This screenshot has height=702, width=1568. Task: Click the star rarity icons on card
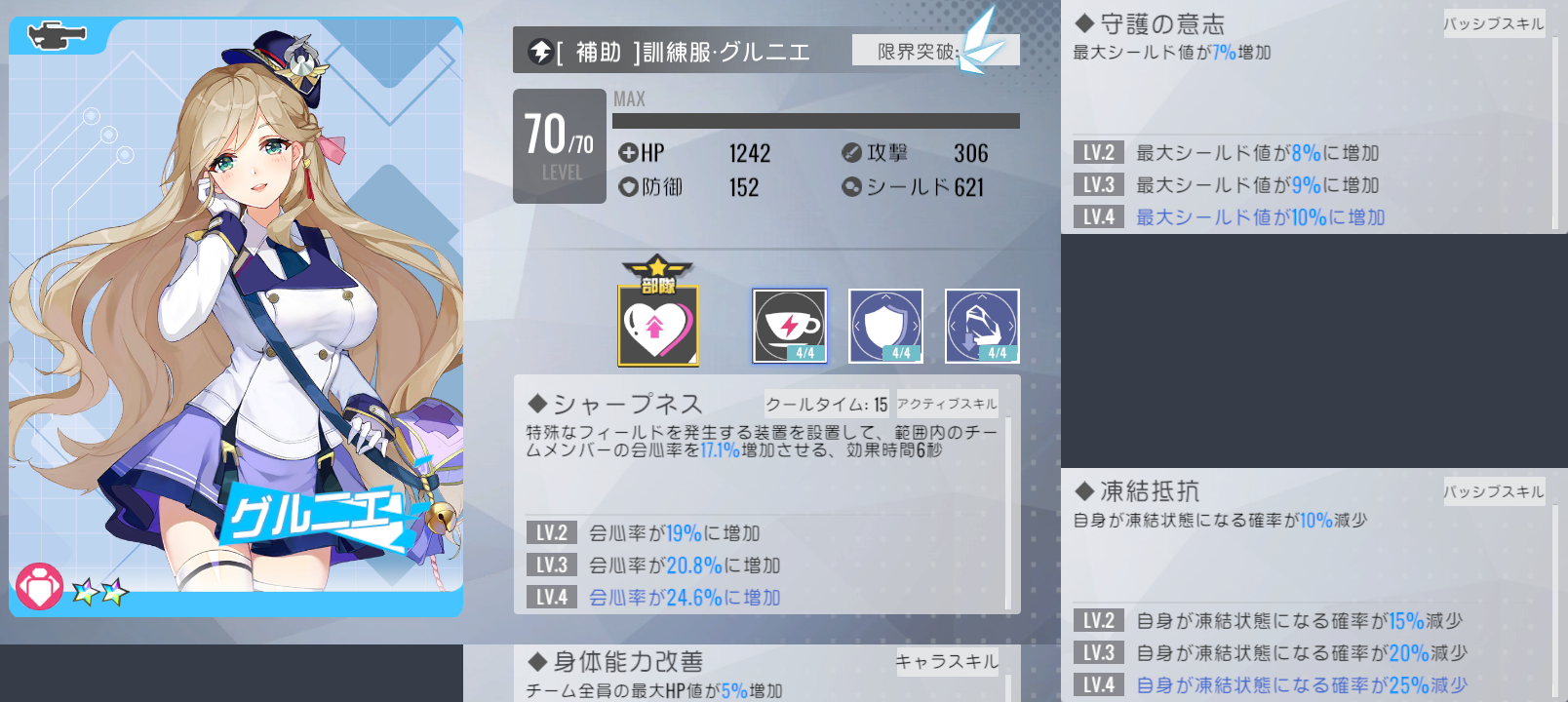[x=100, y=591]
